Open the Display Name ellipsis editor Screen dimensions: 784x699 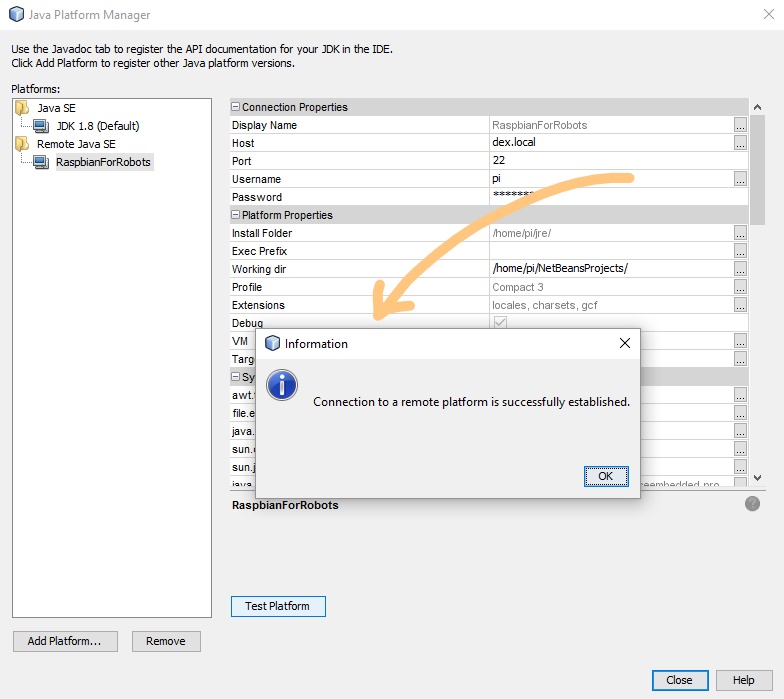pos(740,125)
